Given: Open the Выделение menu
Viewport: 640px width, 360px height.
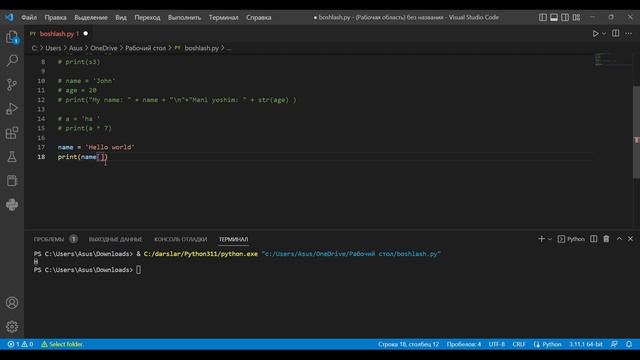Looking at the screenshot, I should (x=91, y=18).
